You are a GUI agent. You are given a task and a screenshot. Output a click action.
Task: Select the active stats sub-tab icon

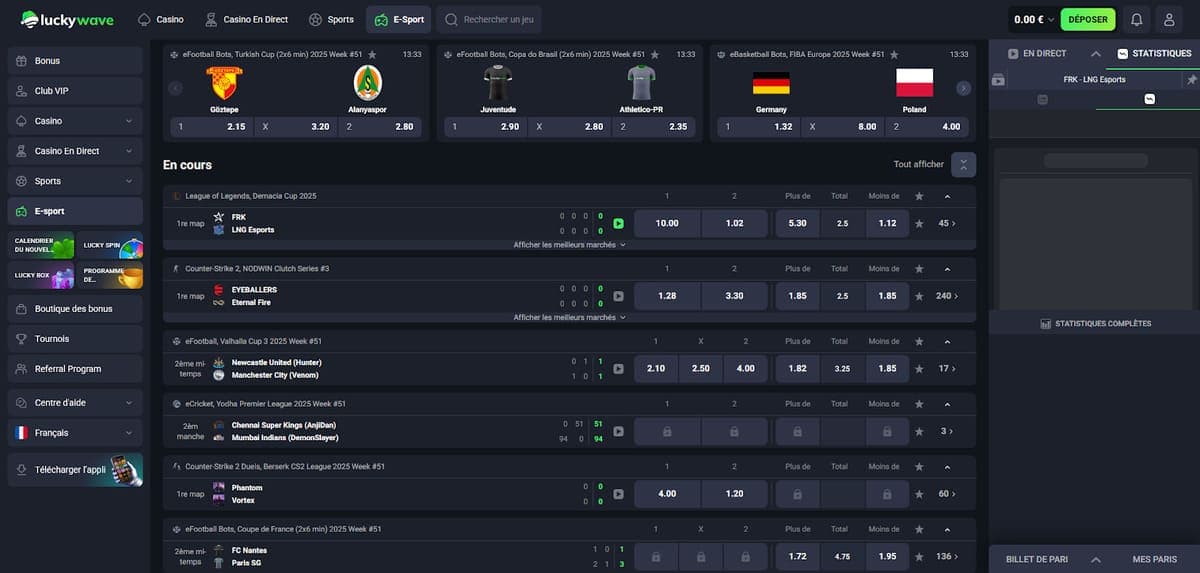(x=1149, y=99)
